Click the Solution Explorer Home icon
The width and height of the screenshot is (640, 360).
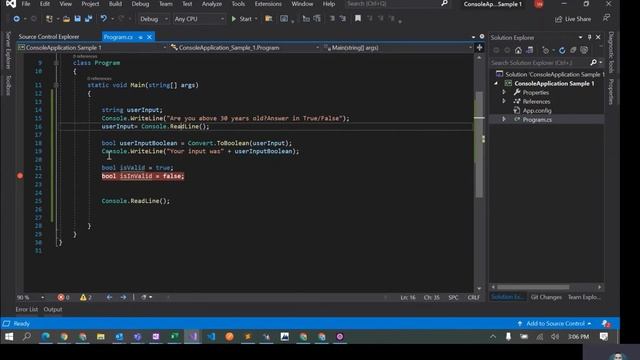point(518,50)
